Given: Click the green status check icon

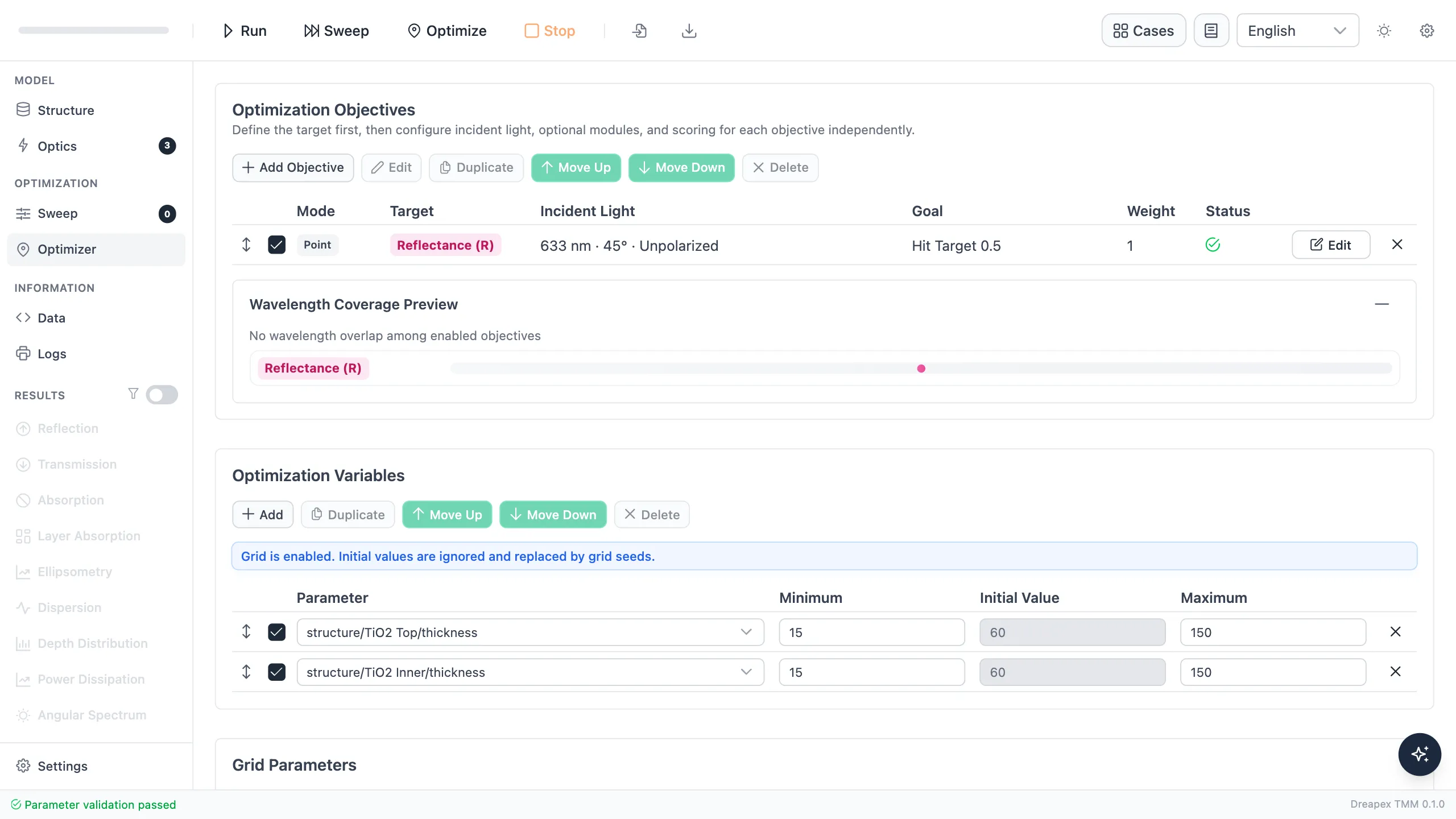Looking at the screenshot, I should pyautogui.click(x=1213, y=245).
